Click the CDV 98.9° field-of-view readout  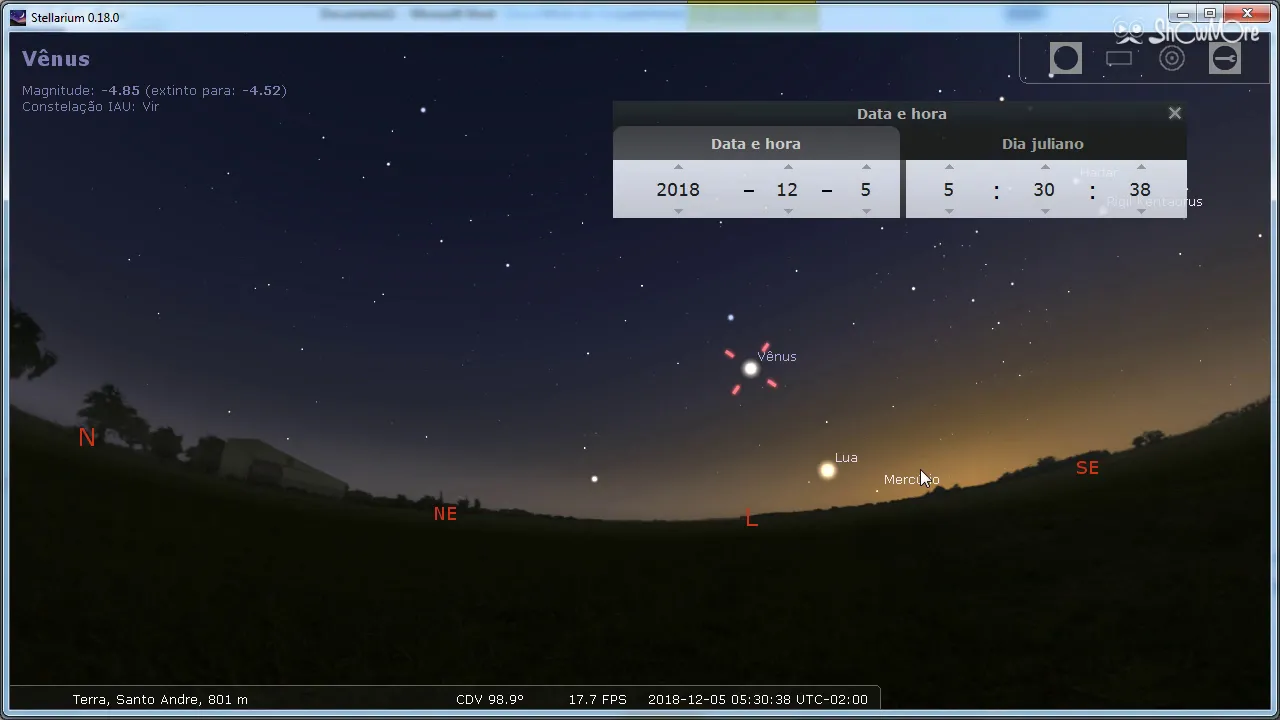tap(490, 699)
